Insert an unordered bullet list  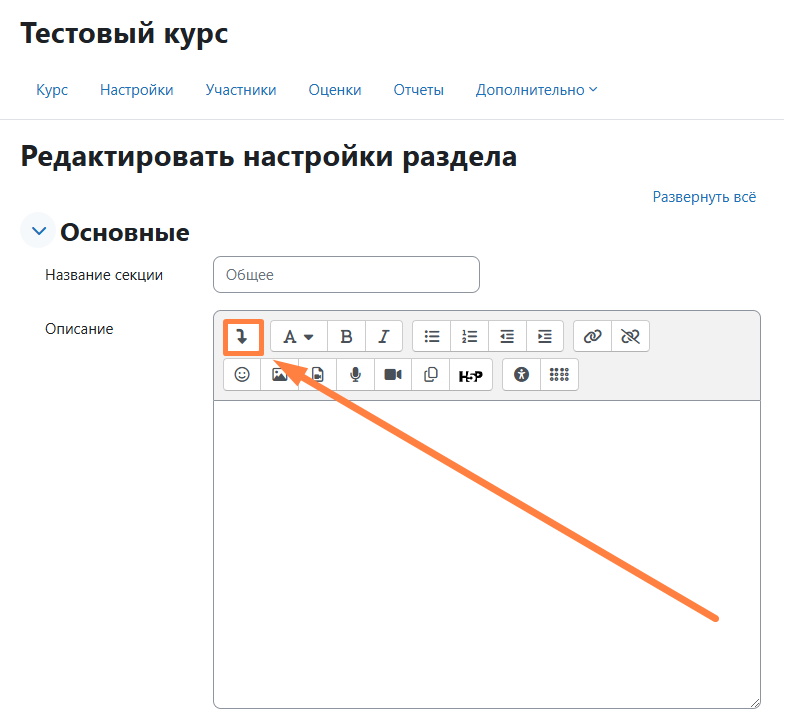tap(432, 337)
